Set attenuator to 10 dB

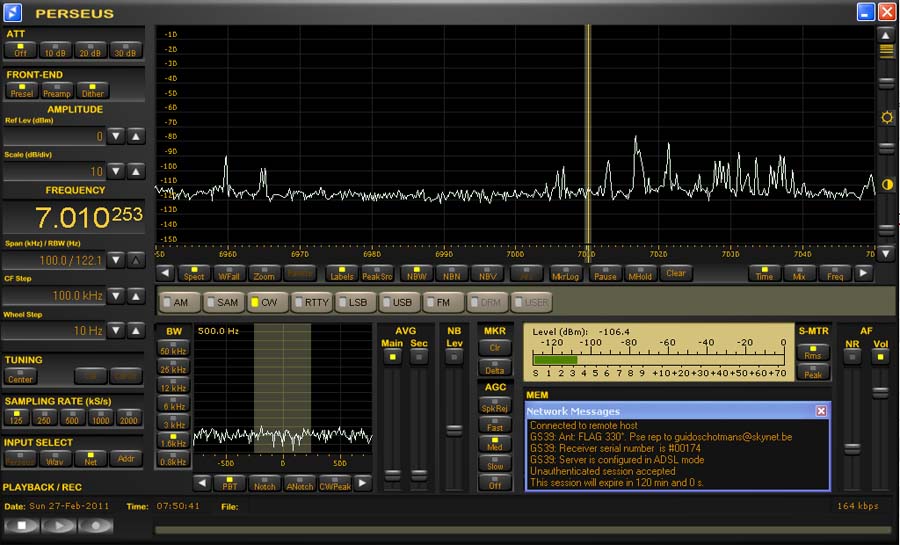(55, 50)
